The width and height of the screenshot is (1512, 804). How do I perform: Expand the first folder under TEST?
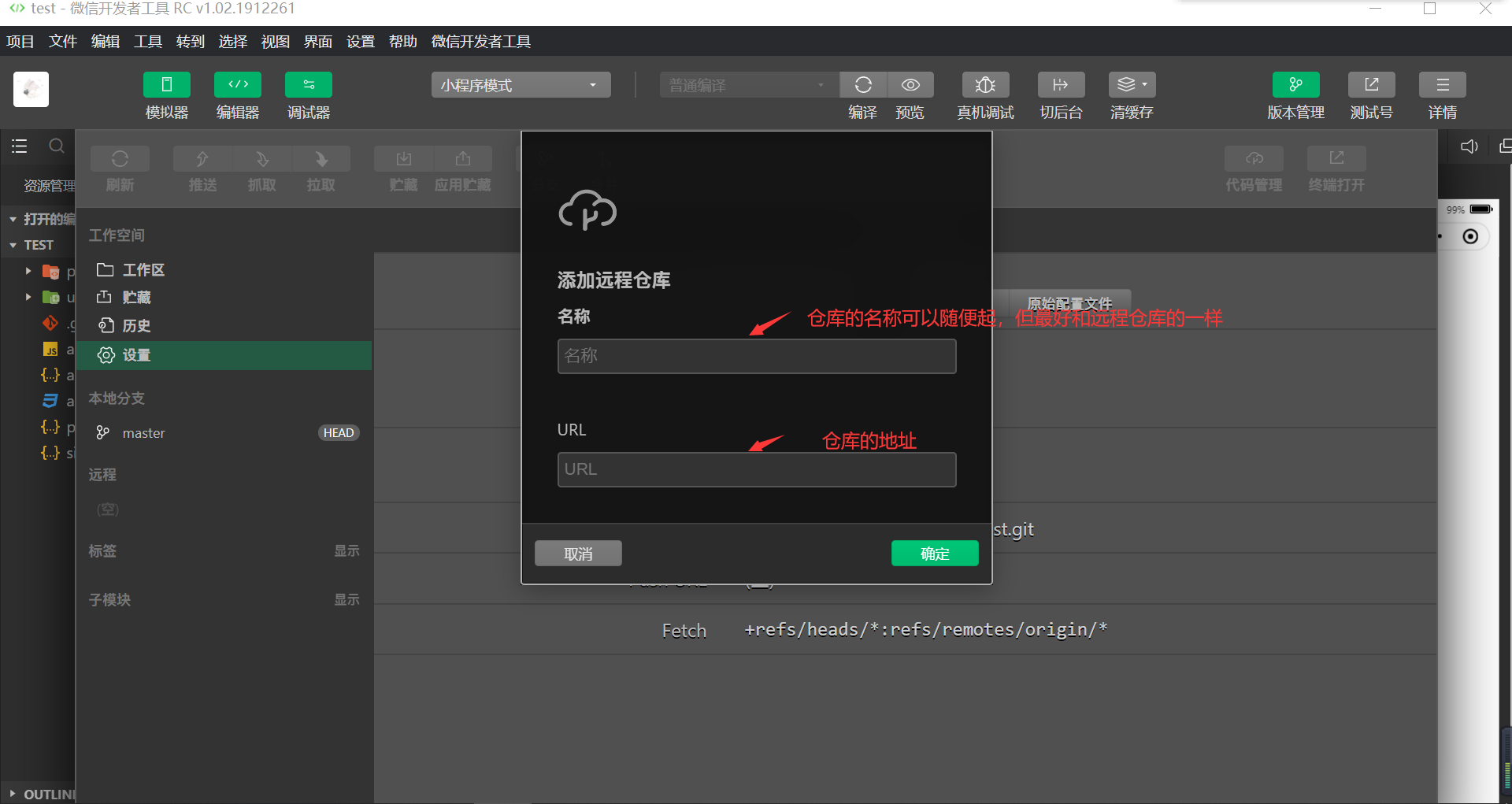coord(28,271)
